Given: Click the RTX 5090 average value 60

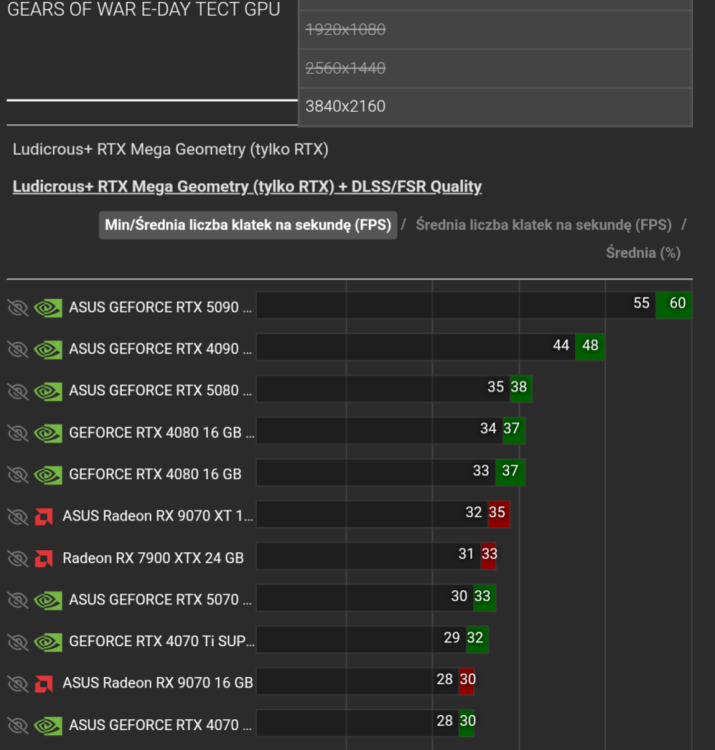Looking at the screenshot, I should (678, 303).
